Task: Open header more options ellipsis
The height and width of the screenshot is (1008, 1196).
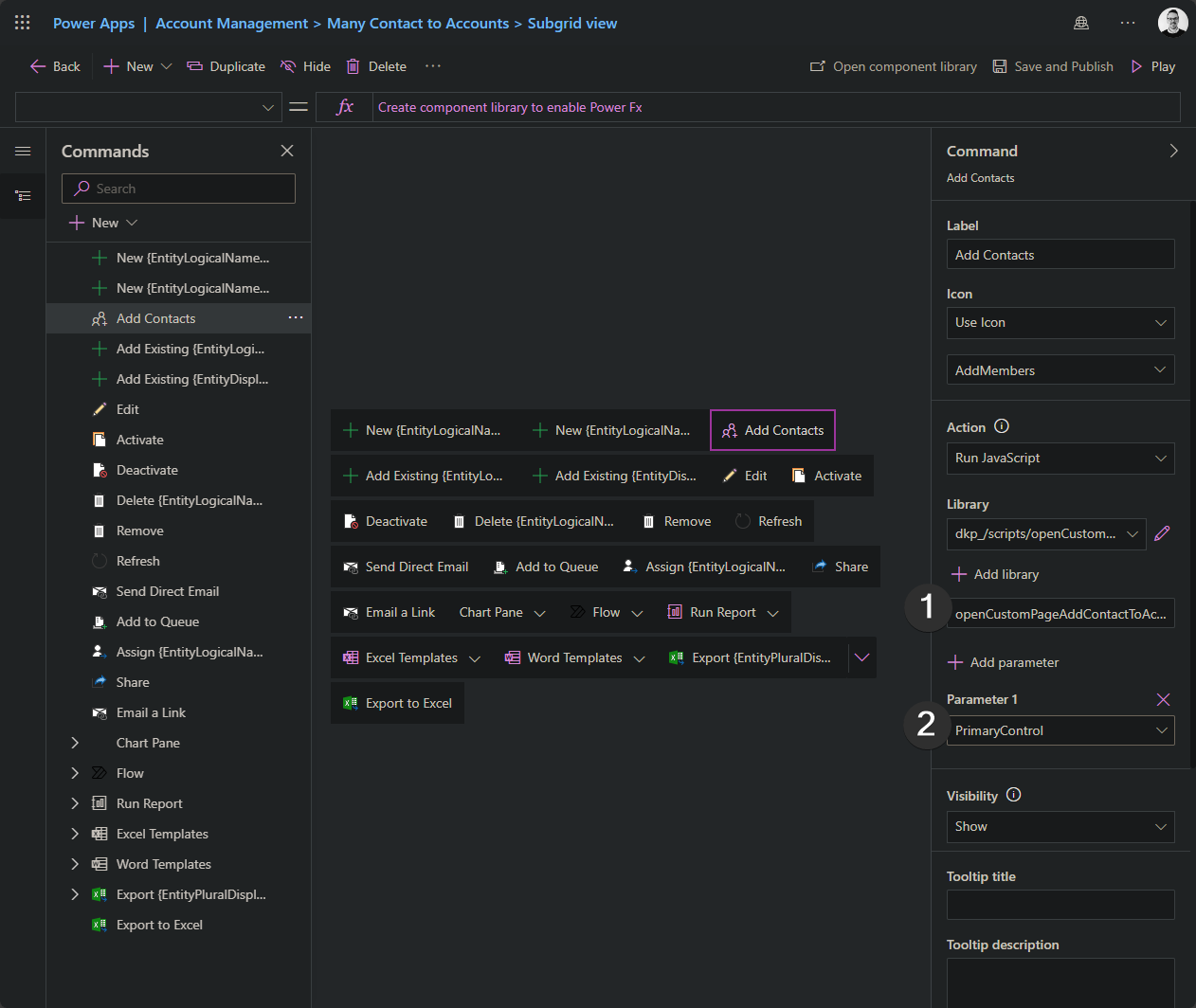Action: (1128, 23)
